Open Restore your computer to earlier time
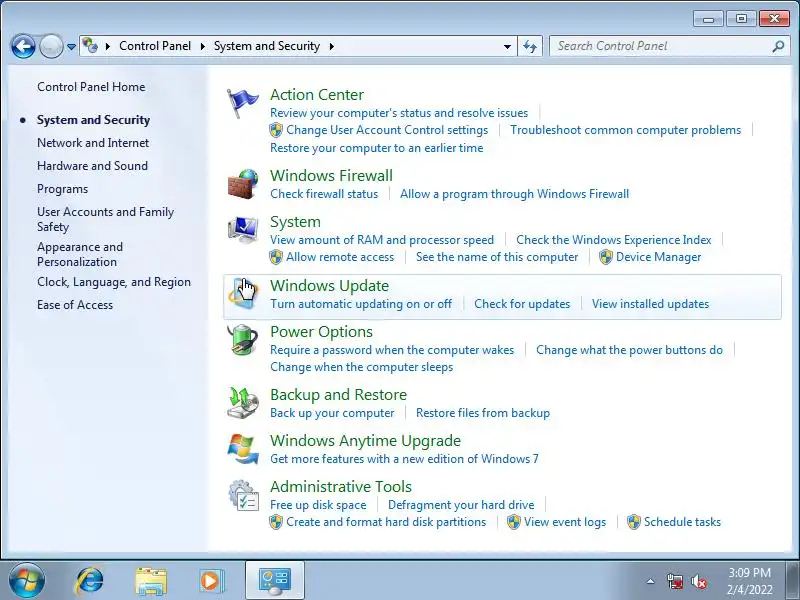800x600 pixels. pos(377,148)
